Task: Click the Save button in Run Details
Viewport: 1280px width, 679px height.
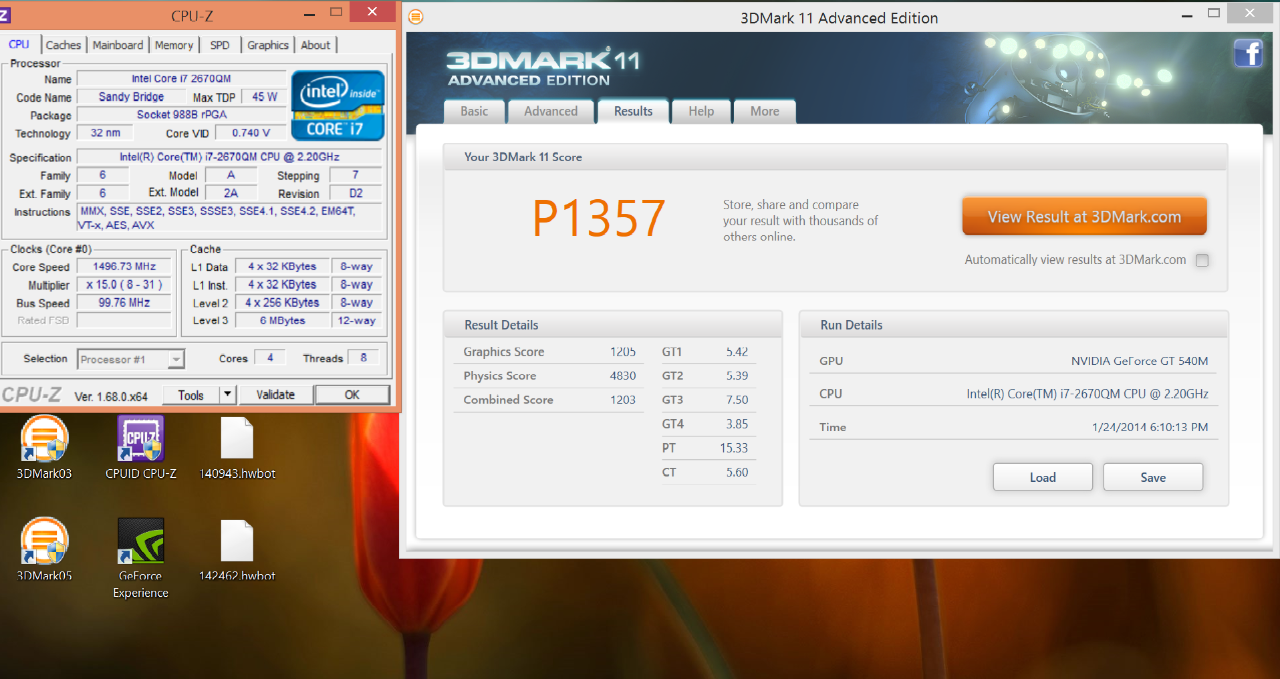Action: pyautogui.click(x=1153, y=477)
